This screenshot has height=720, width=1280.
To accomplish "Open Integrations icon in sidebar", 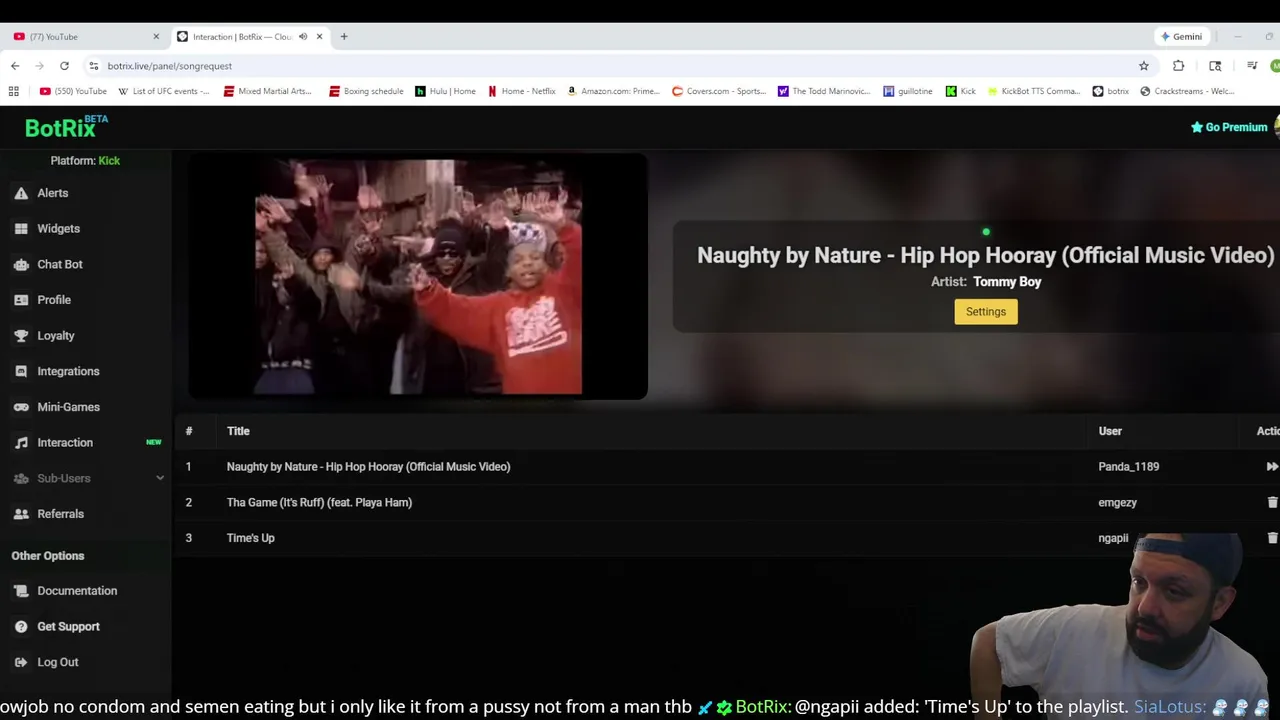I will (x=21, y=371).
